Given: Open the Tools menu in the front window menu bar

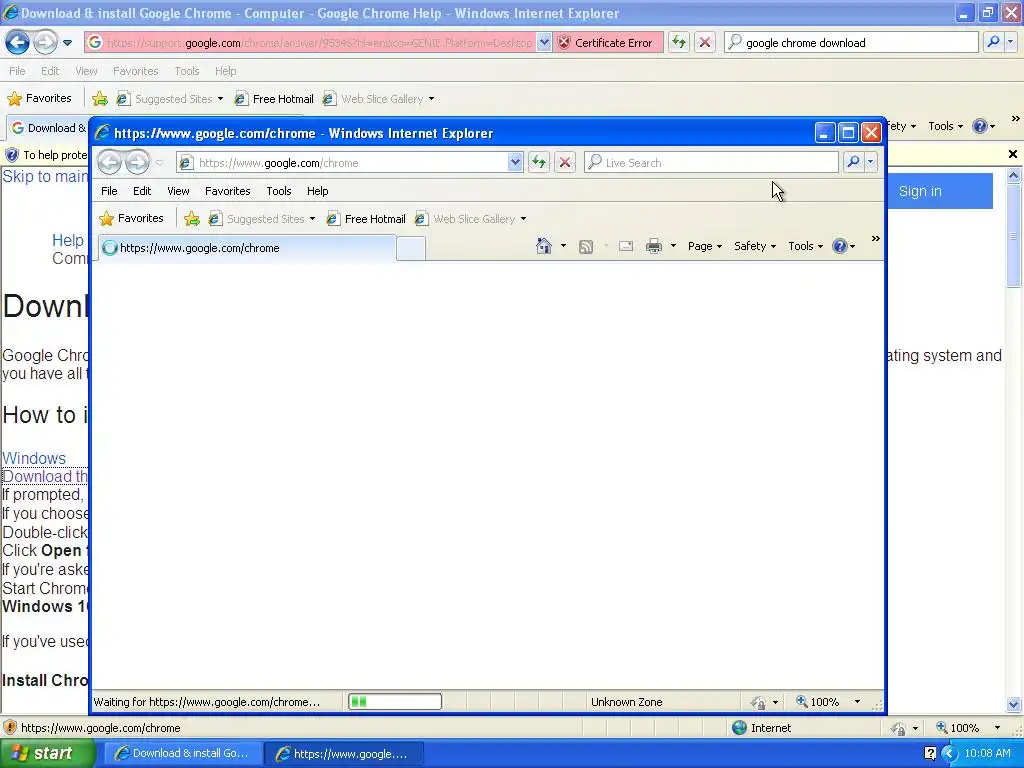Looking at the screenshot, I should point(279,191).
